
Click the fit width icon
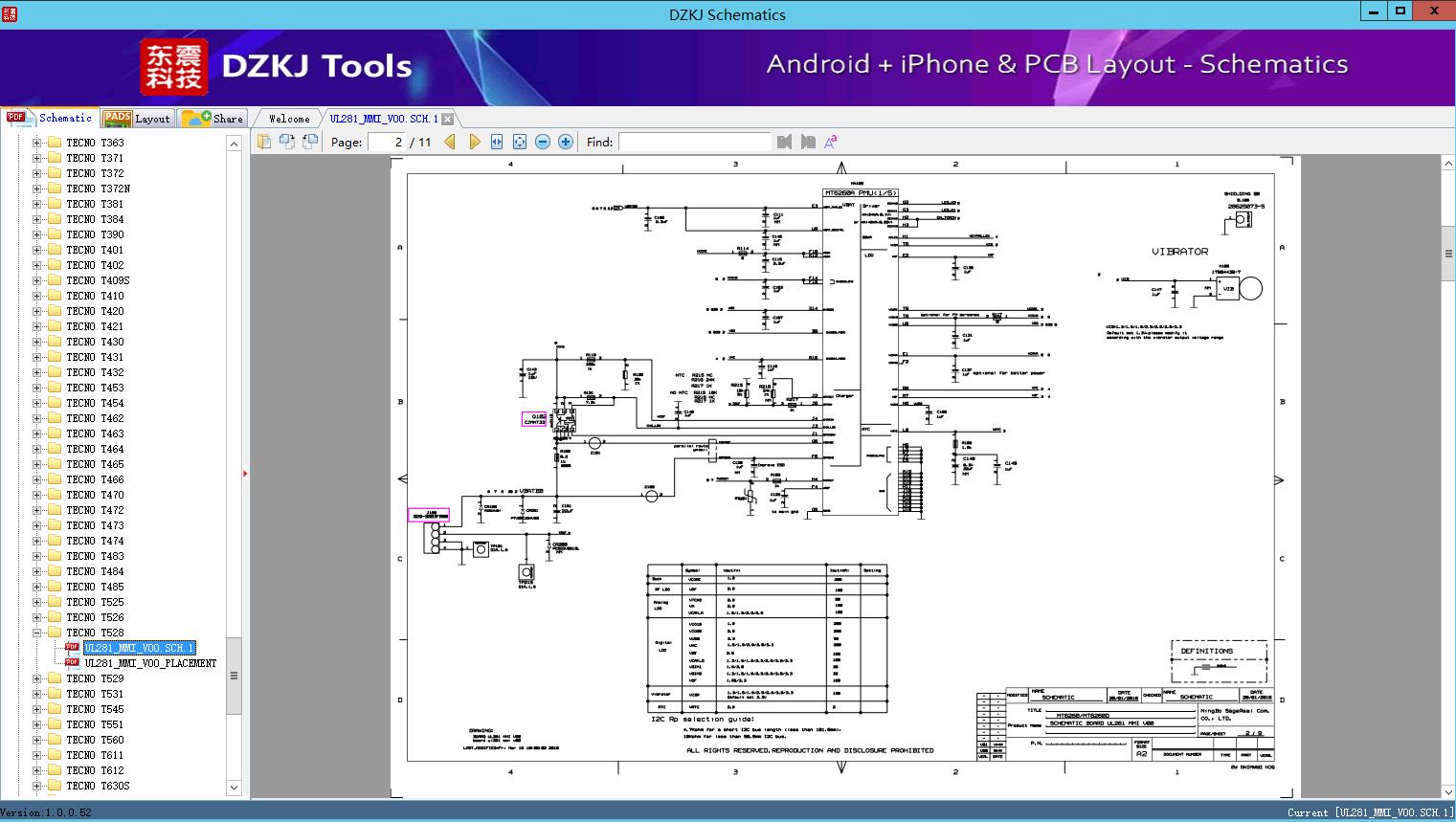click(497, 142)
